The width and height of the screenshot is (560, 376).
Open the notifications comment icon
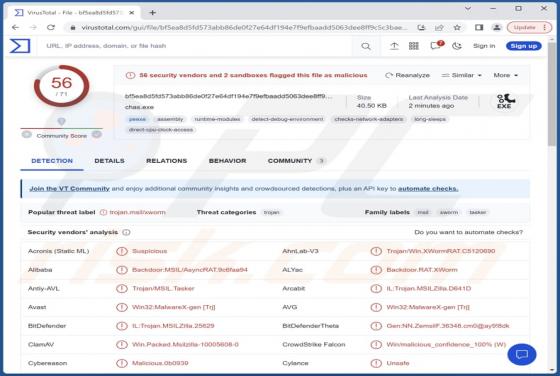click(x=436, y=46)
